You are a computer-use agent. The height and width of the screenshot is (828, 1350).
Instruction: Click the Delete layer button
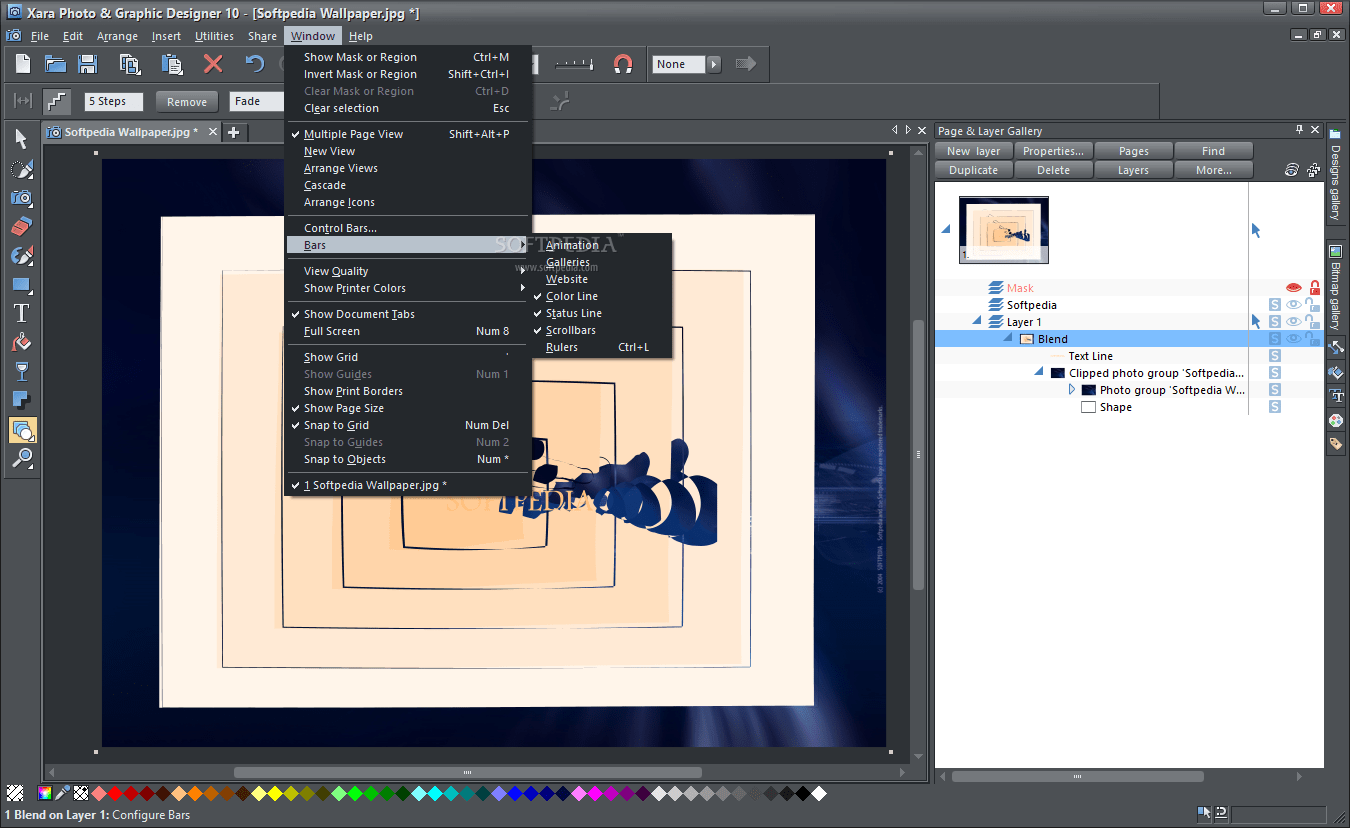[x=1054, y=170]
